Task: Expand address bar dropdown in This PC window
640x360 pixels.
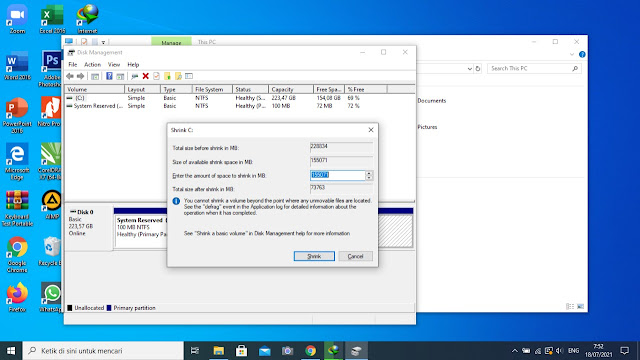Action: click(x=470, y=69)
